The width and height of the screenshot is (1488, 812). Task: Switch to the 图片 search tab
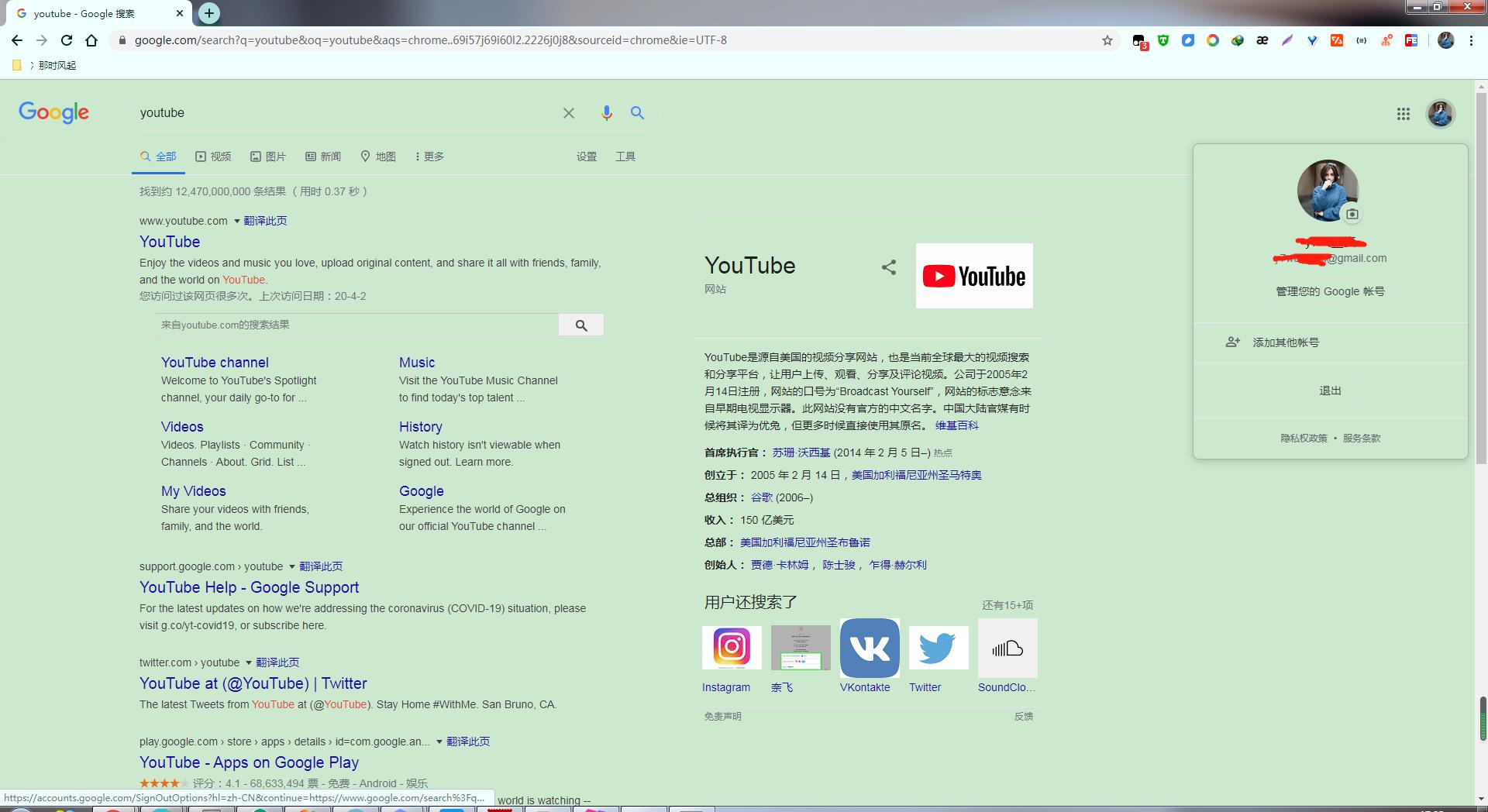[269, 156]
